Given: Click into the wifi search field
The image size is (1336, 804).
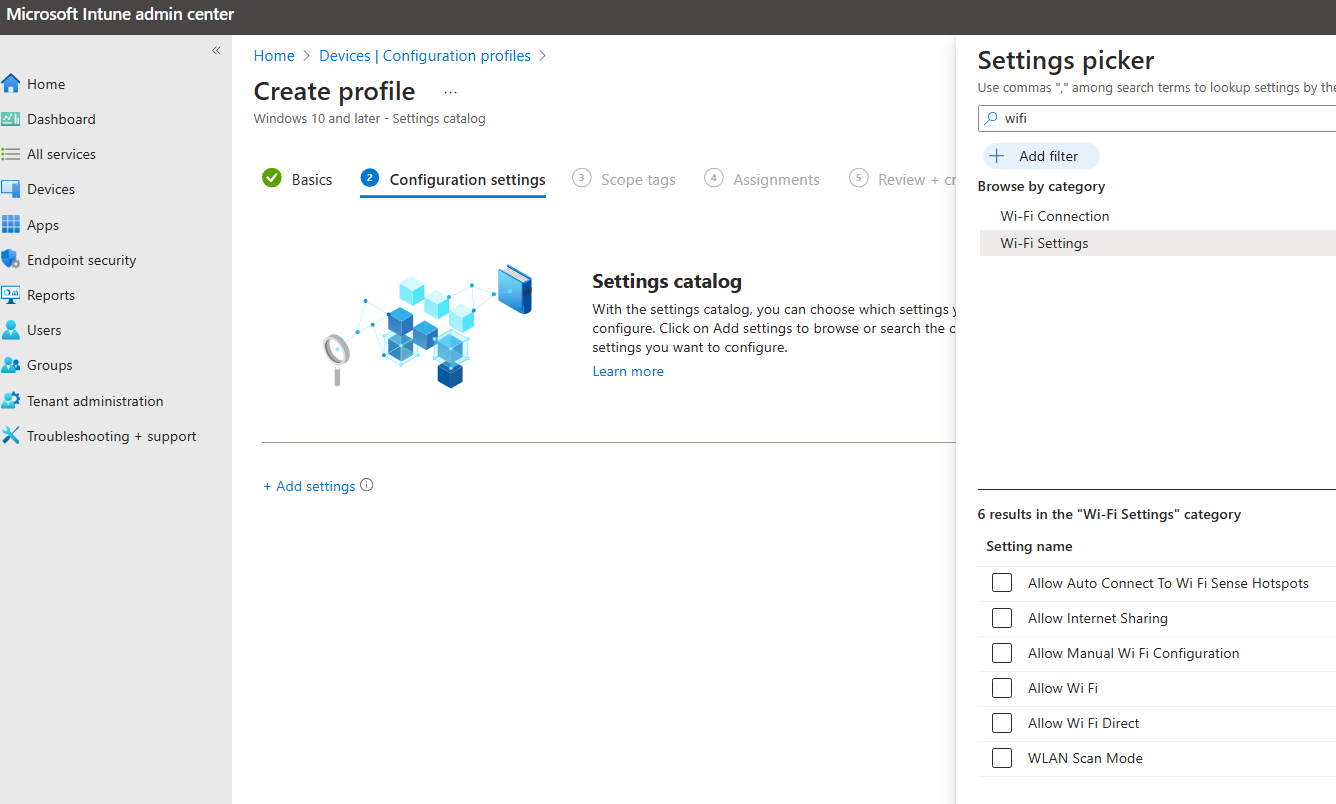Looking at the screenshot, I should click(1157, 118).
